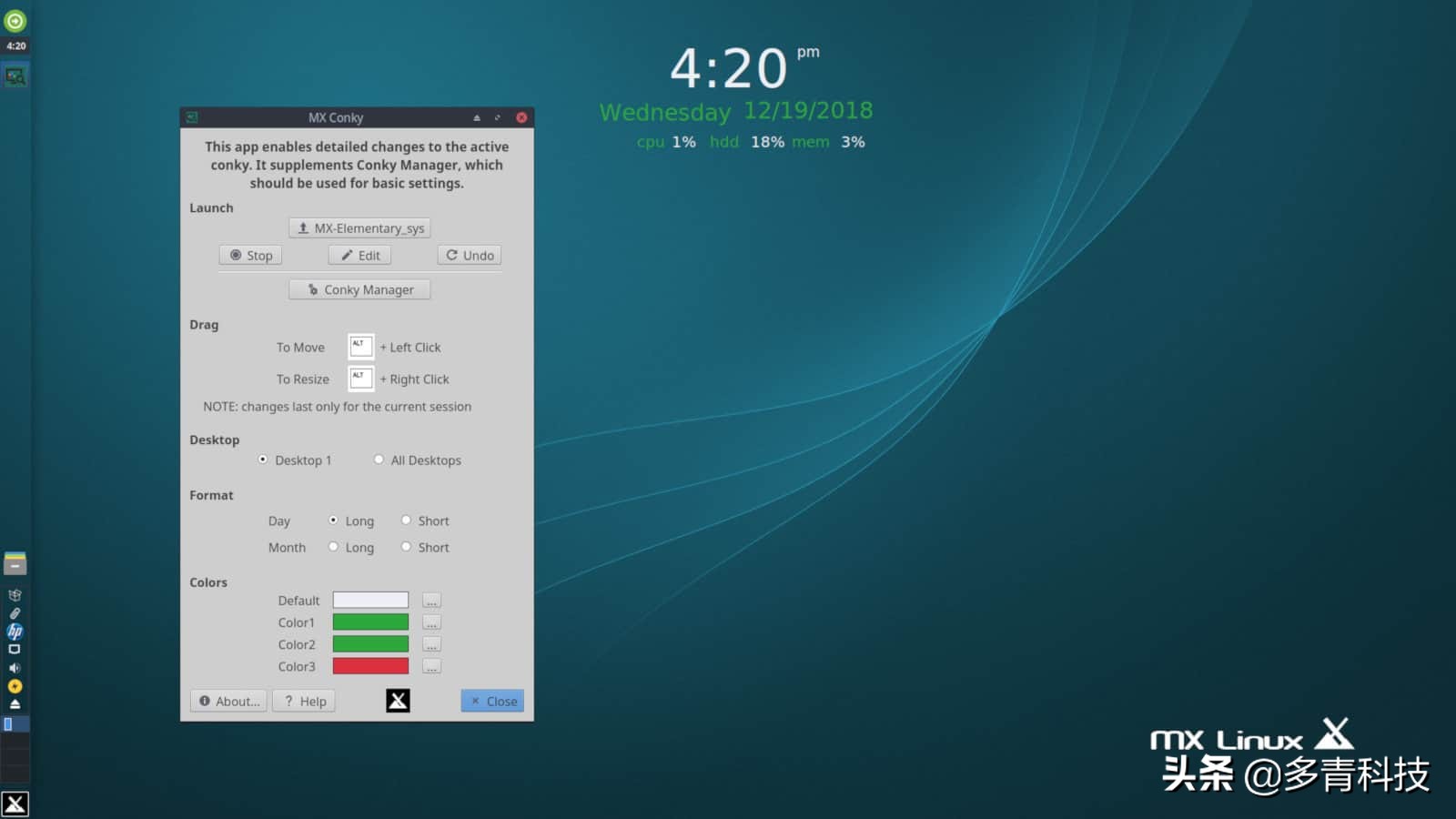The image size is (1456, 819).
Task: Open the MX-Elementary_sys conky file selector
Action: click(359, 228)
